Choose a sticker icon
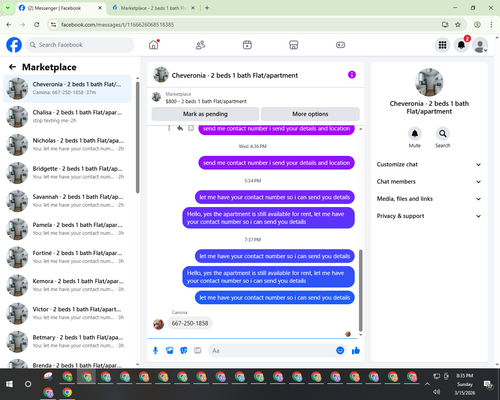 184,350
